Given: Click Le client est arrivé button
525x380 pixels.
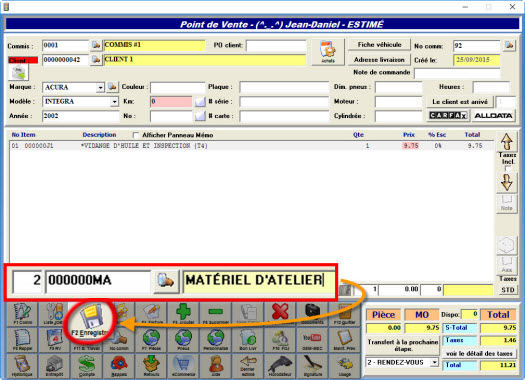Looking at the screenshot, I should coord(459,102).
